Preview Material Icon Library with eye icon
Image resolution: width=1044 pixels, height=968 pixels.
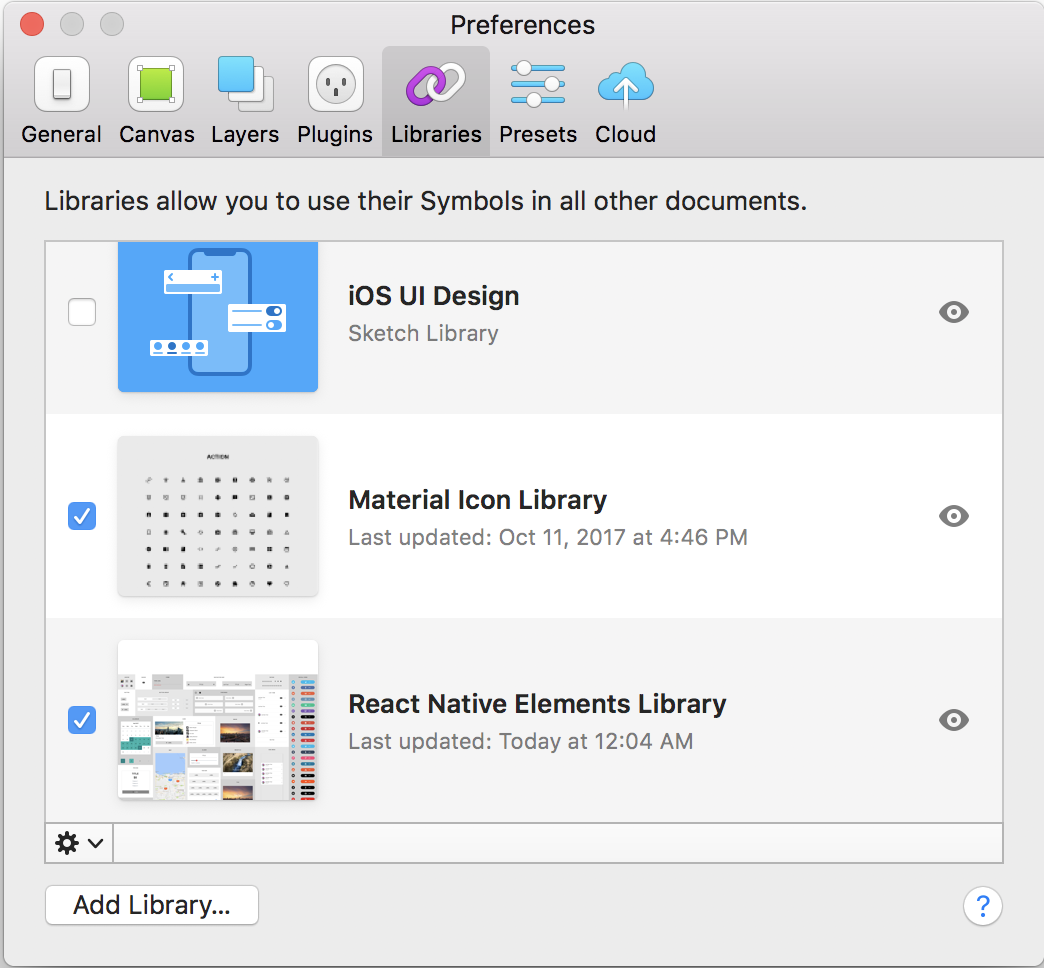(953, 516)
